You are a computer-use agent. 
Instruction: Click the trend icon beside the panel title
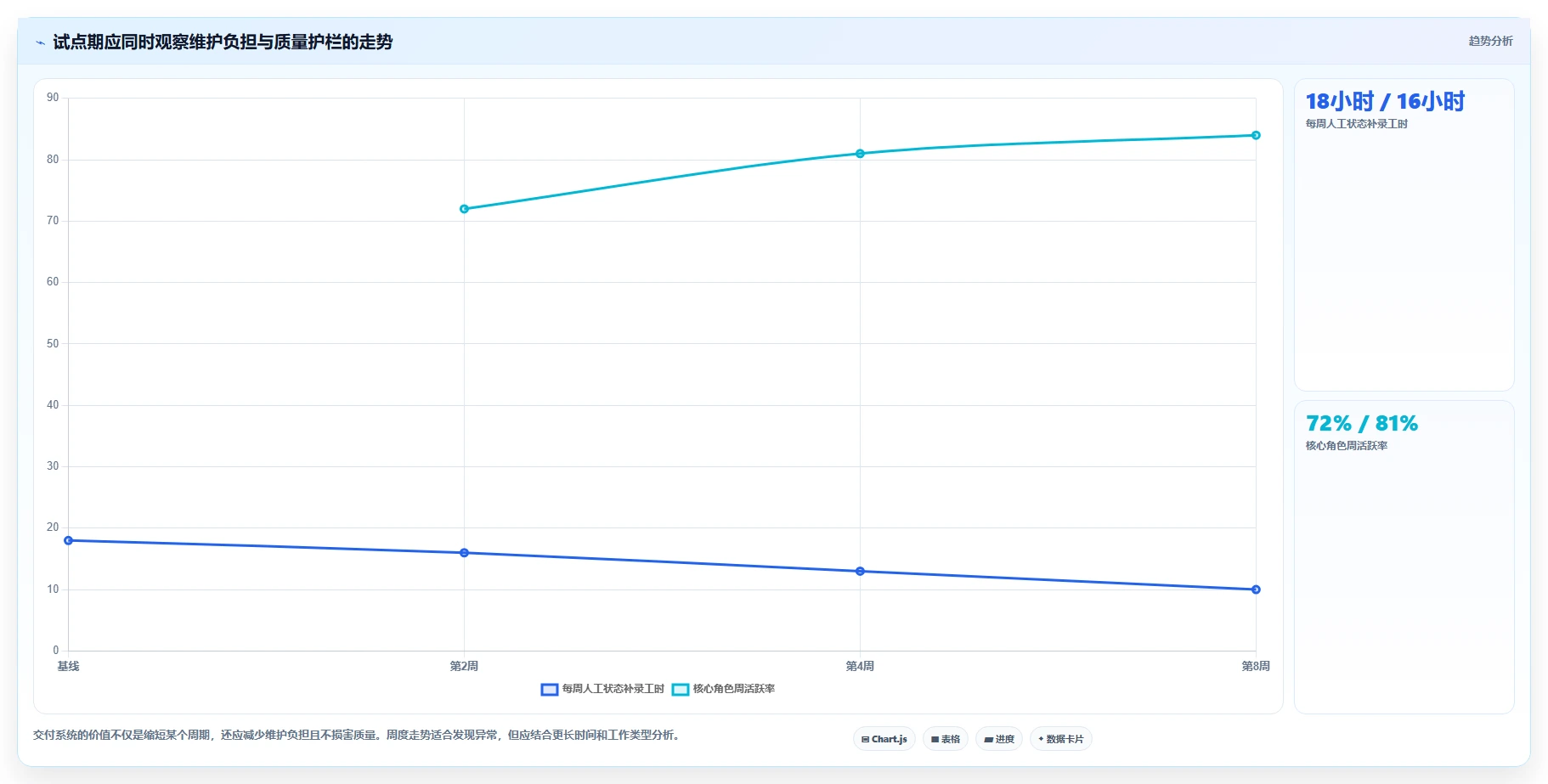tap(40, 42)
